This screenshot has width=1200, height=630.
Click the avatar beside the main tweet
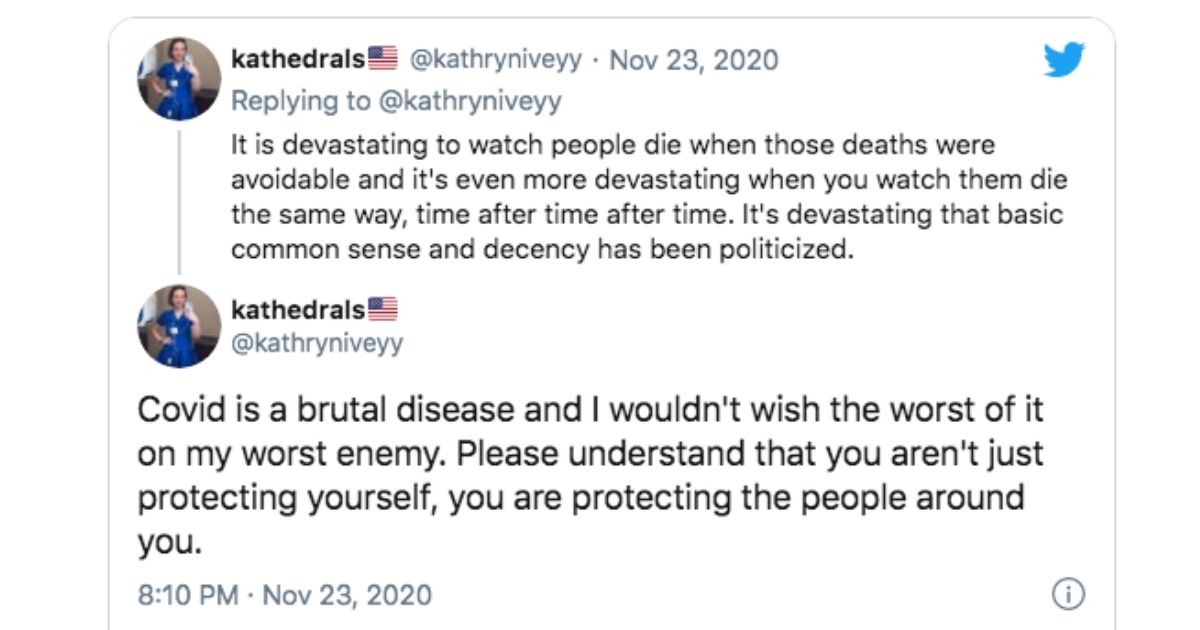[x=179, y=325]
